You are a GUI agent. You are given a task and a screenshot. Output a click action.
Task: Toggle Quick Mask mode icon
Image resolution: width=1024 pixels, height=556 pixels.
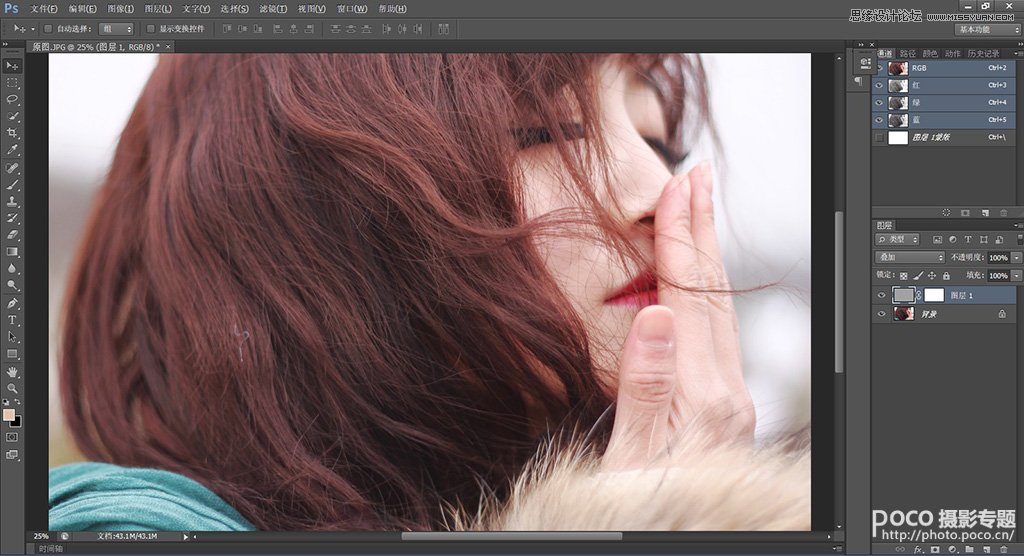[x=12, y=437]
